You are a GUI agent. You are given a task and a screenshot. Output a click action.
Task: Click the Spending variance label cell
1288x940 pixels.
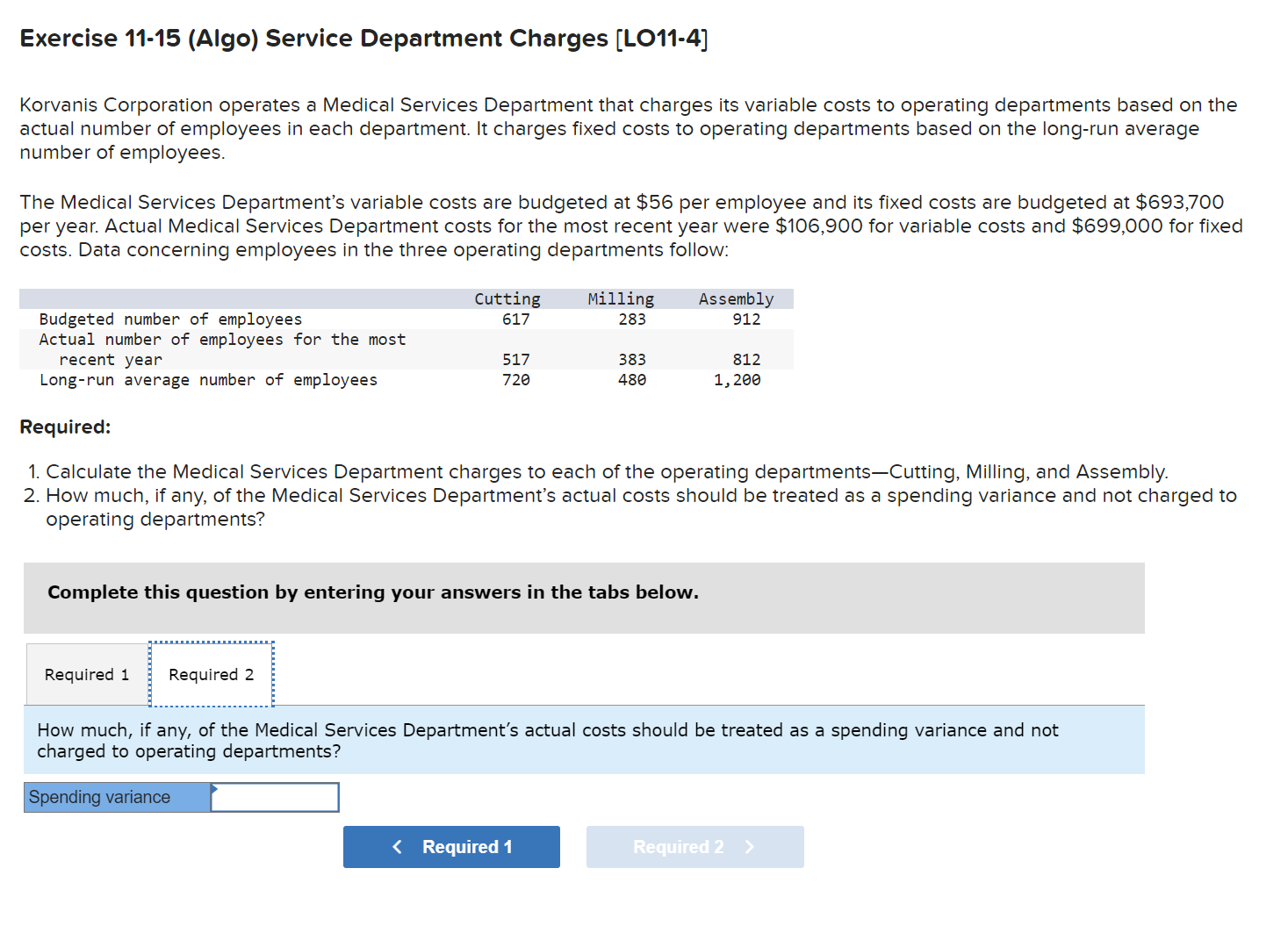point(117,797)
